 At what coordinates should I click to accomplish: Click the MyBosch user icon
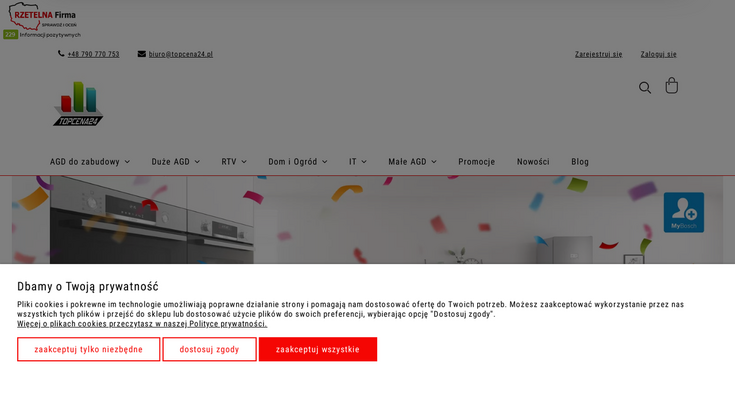[683, 212]
